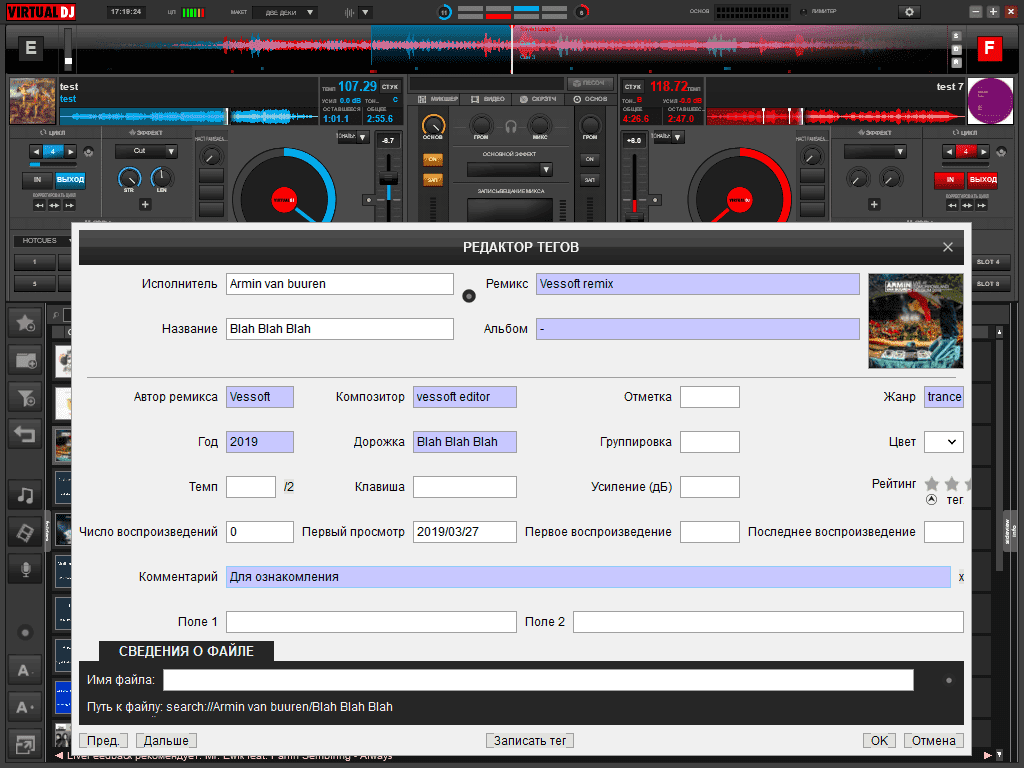Click the VirtualDJ logo
1024x768 pixels.
click(x=41, y=12)
